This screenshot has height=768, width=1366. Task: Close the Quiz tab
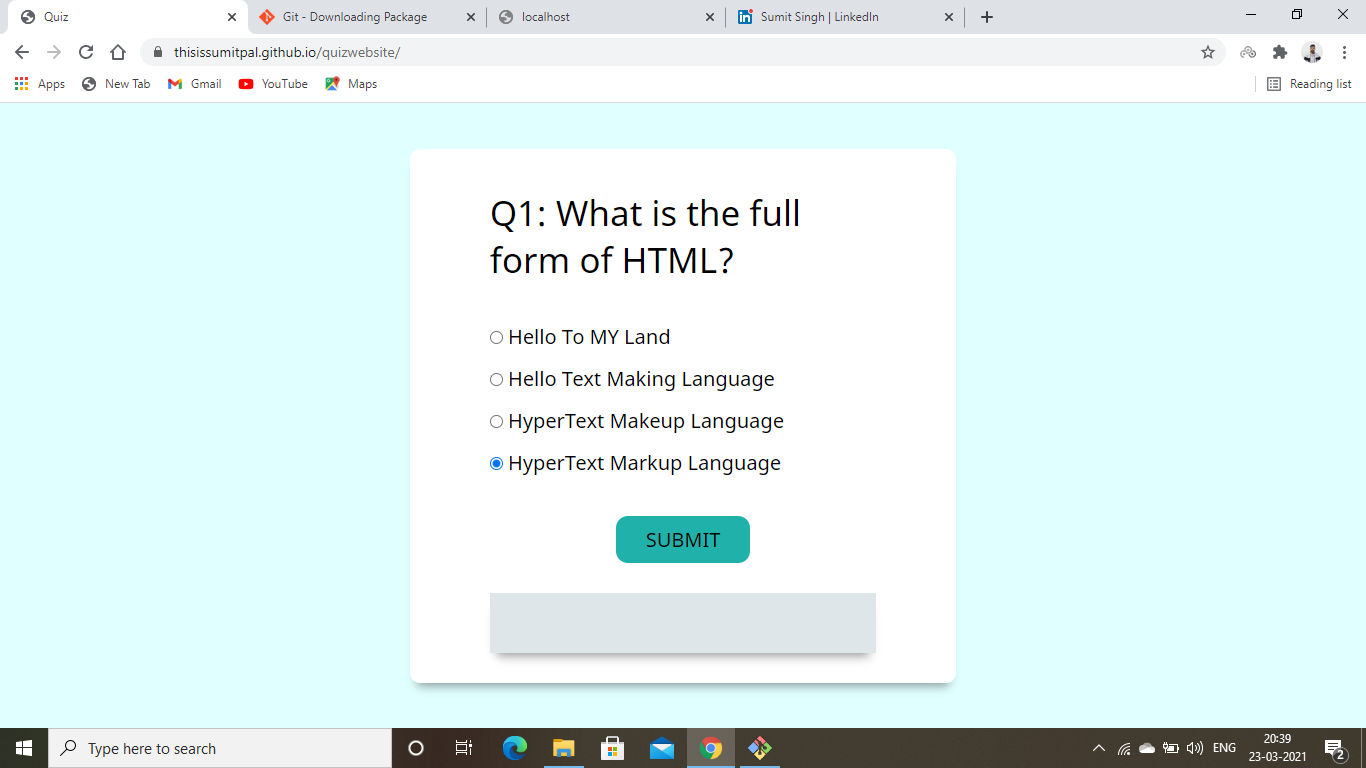(232, 17)
